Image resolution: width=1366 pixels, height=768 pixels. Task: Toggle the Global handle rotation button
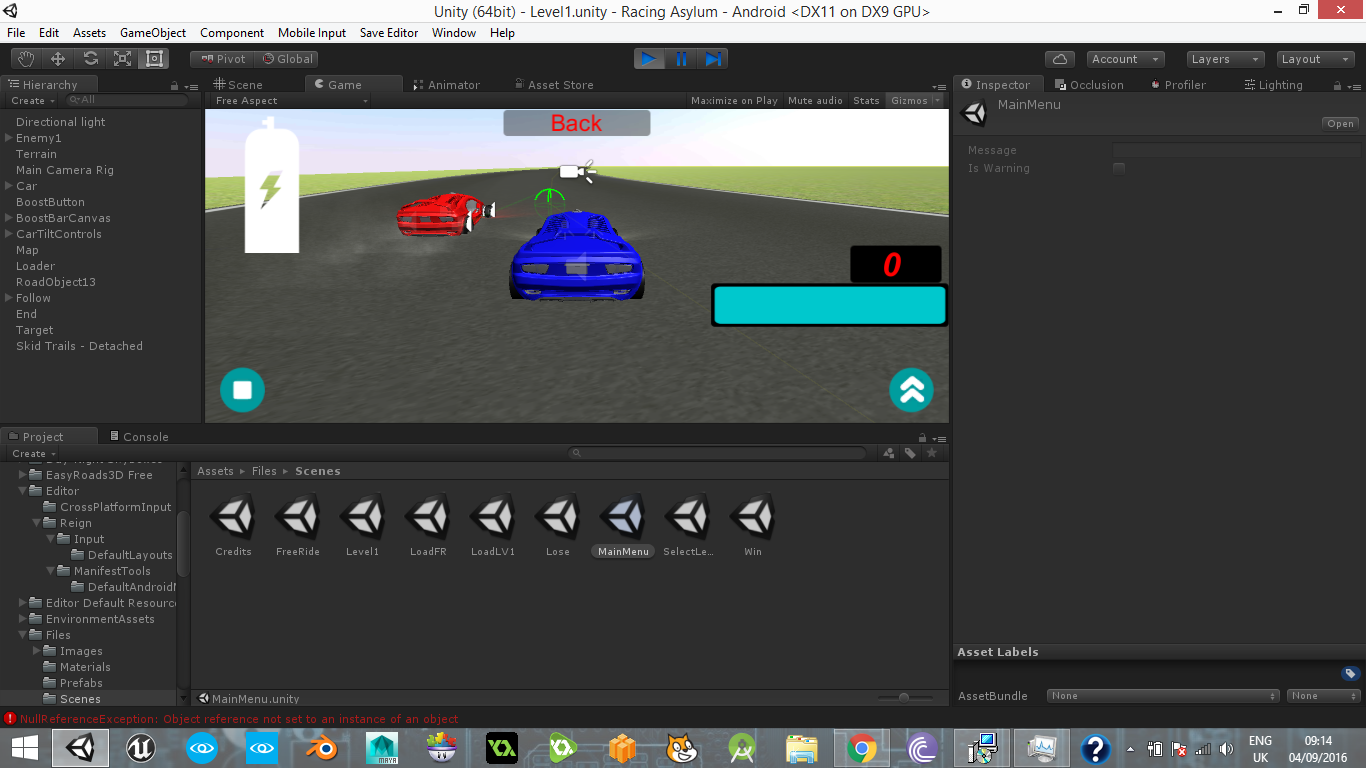click(287, 59)
